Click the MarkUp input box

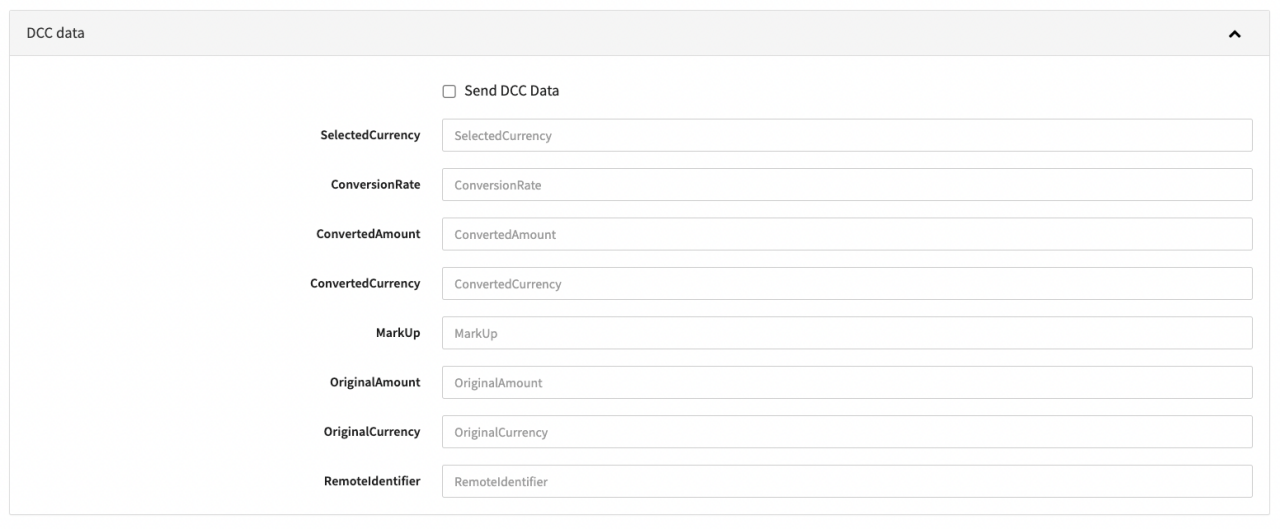pos(846,333)
